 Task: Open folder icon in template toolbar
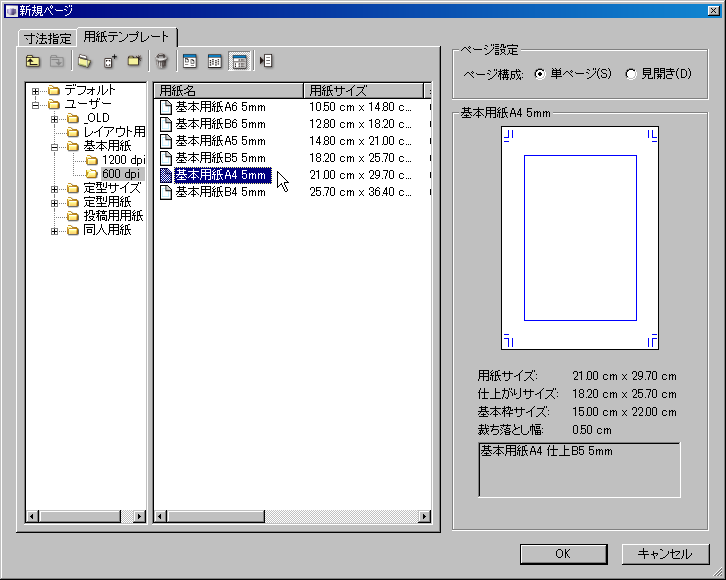[x=84, y=61]
